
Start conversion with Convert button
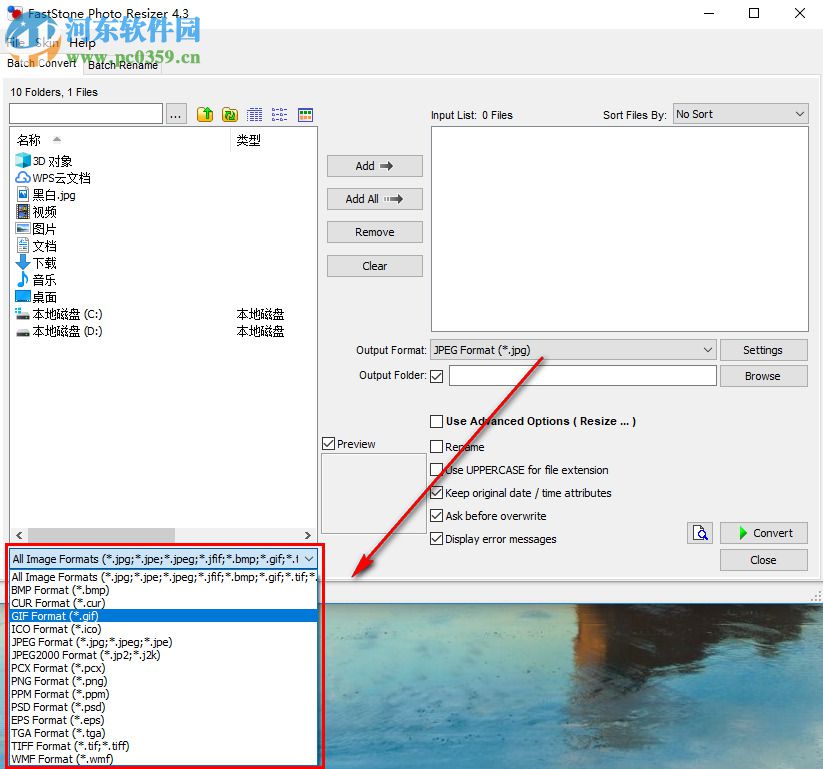tap(763, 533)
